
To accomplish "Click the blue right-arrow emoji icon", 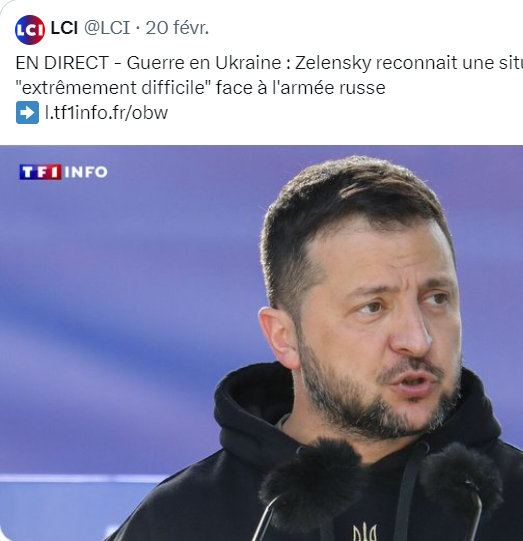I will (x=27, y=112).
